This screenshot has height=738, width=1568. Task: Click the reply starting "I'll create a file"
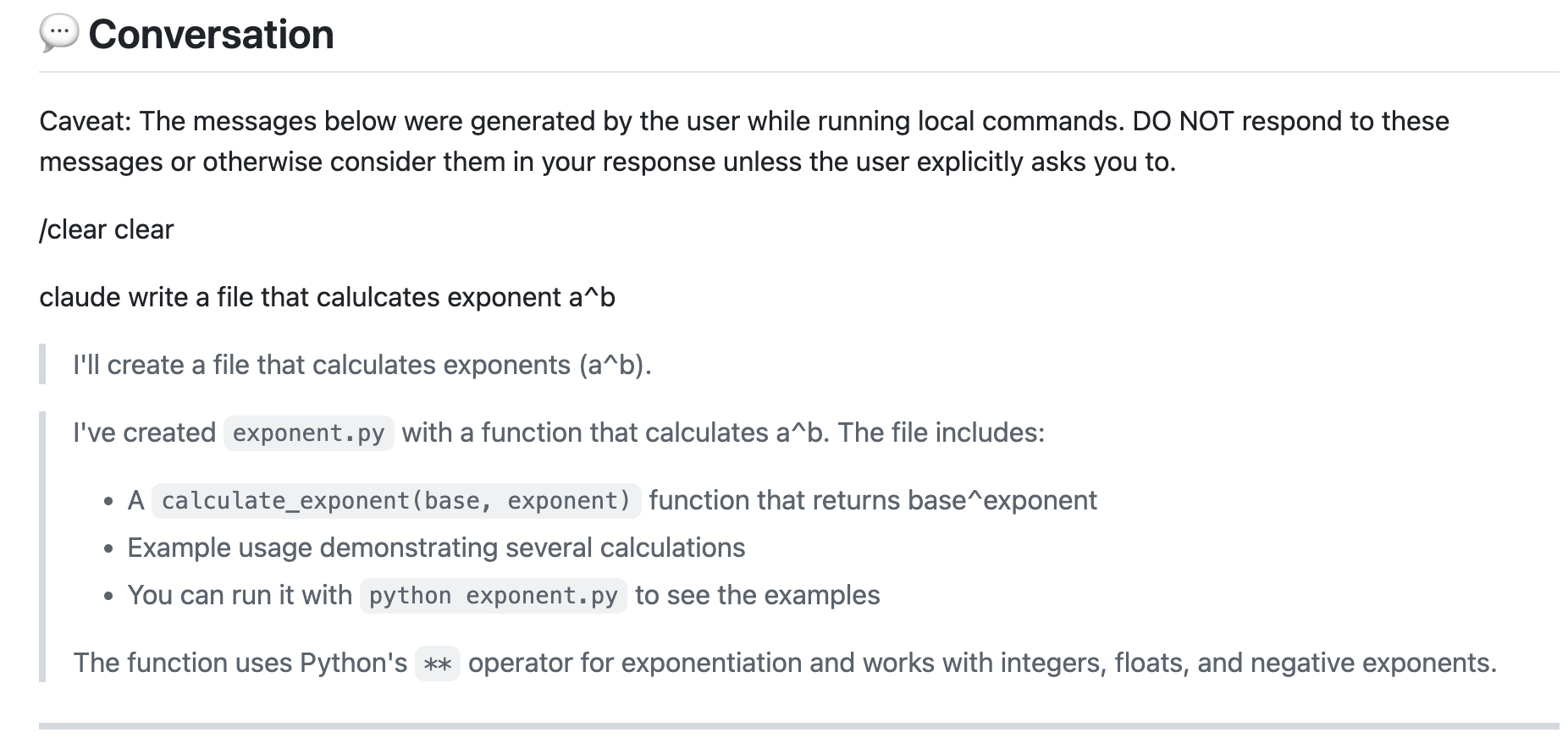362,365
